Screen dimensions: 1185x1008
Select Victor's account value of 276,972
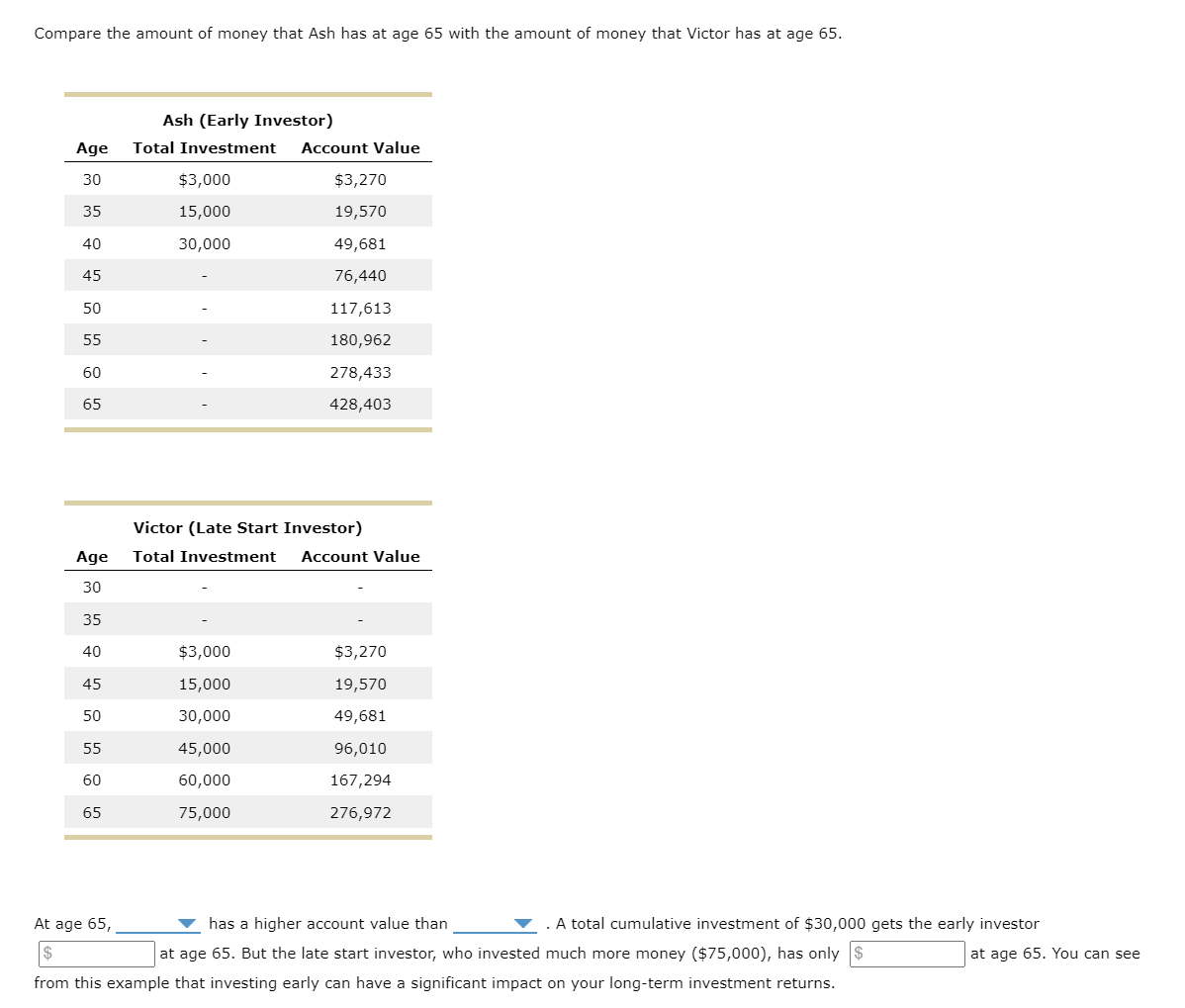point(360,812)
